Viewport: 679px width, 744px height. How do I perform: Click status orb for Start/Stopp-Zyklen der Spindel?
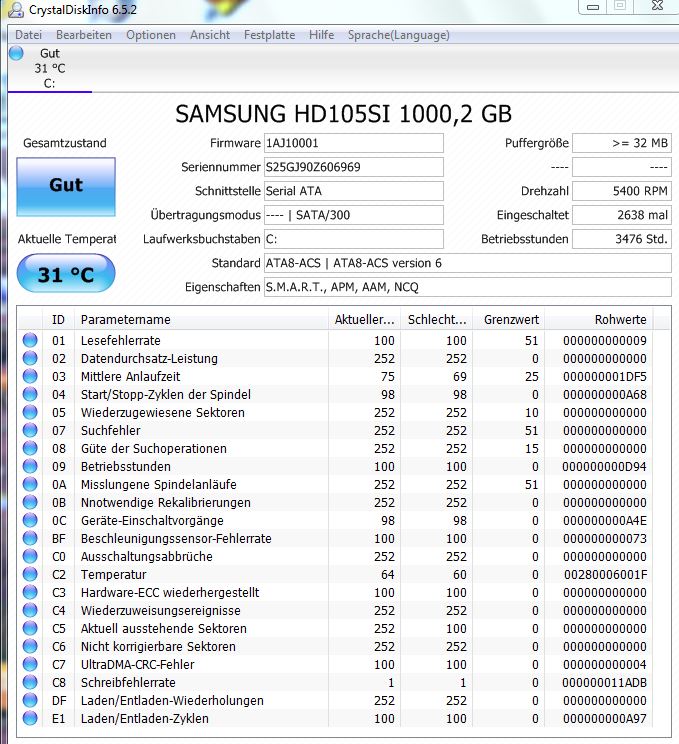pyautogui.click(x=30, y=394)
